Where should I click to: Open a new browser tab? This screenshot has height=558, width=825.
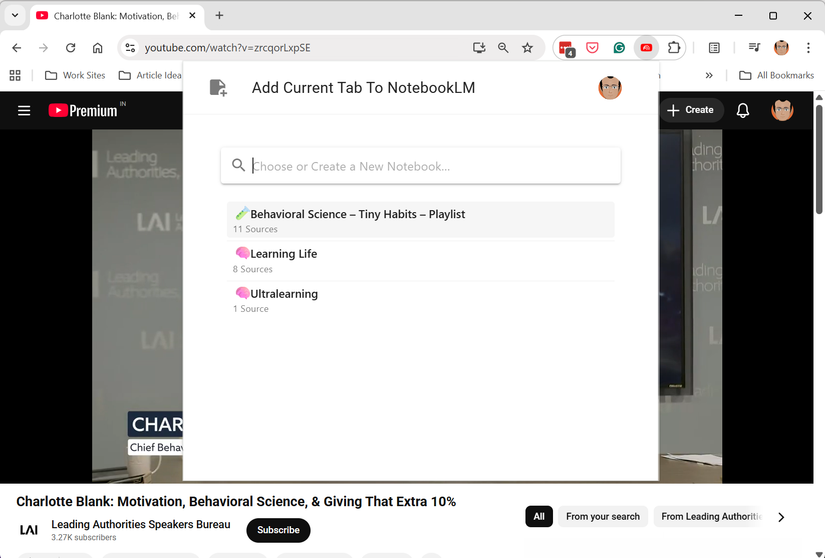point(219,16)
